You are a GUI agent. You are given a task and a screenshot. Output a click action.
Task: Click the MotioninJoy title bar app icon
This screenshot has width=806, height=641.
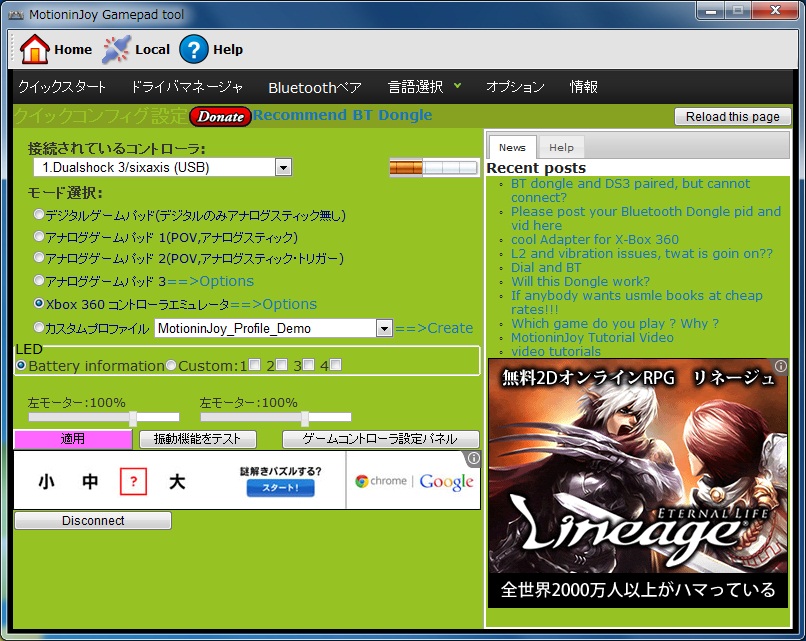click(x=16, y=14)
